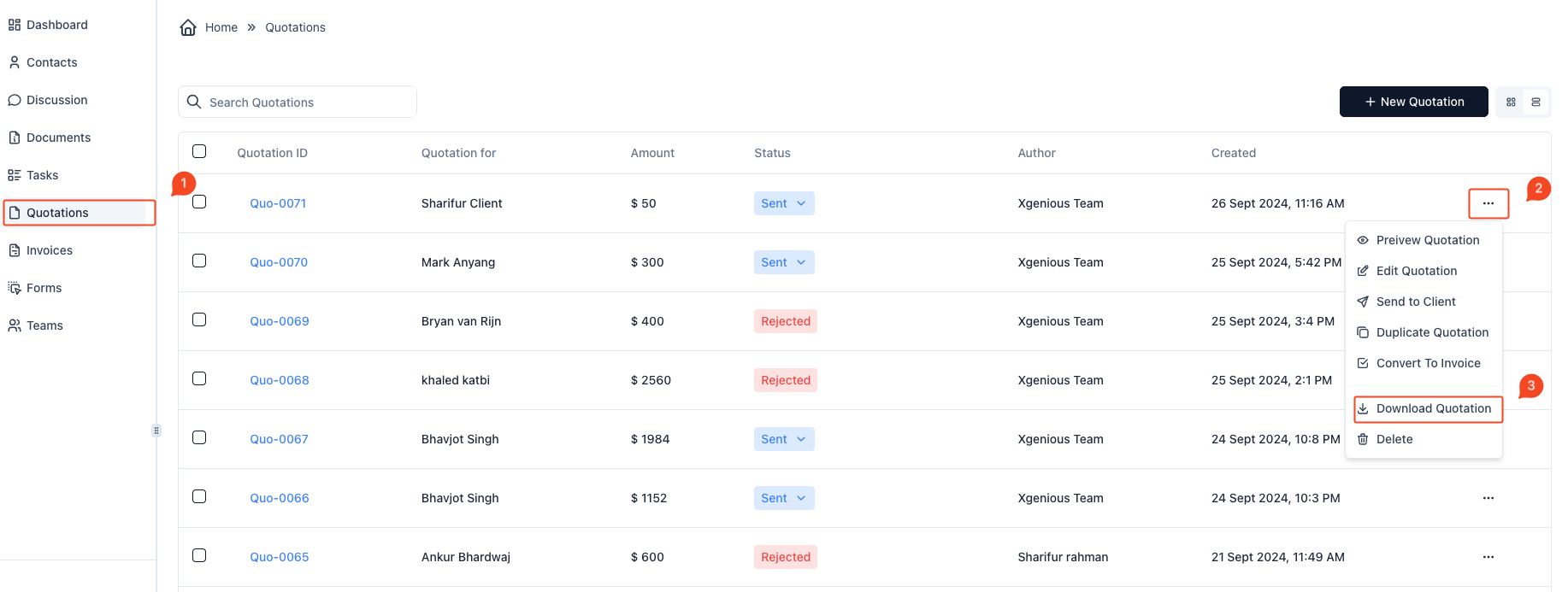Click the New Quotation button
The height and width of the screenshot is (592, 1568).
point(1413,102)
